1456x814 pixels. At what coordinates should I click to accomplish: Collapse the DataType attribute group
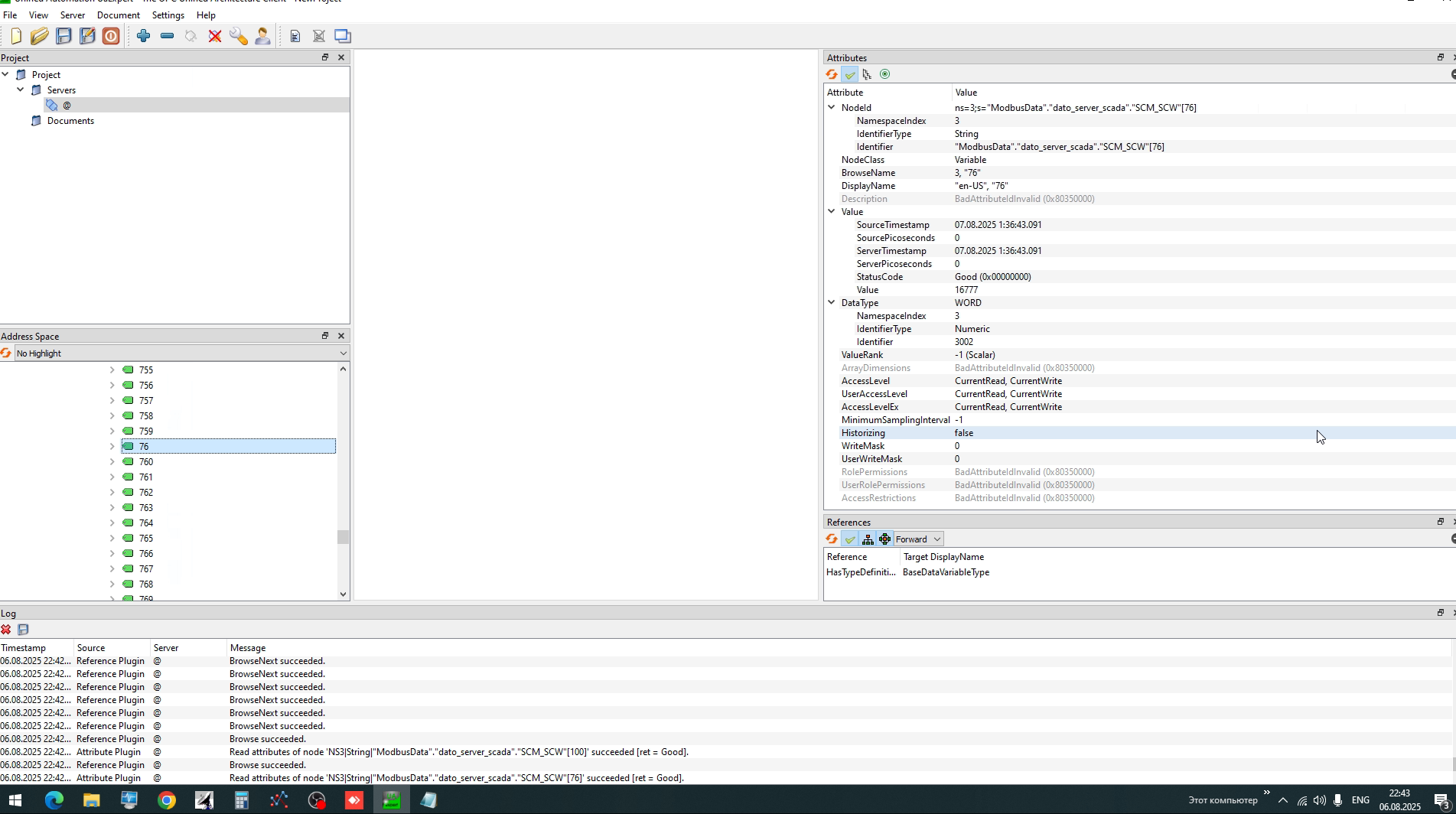click(x=832, y=303)
